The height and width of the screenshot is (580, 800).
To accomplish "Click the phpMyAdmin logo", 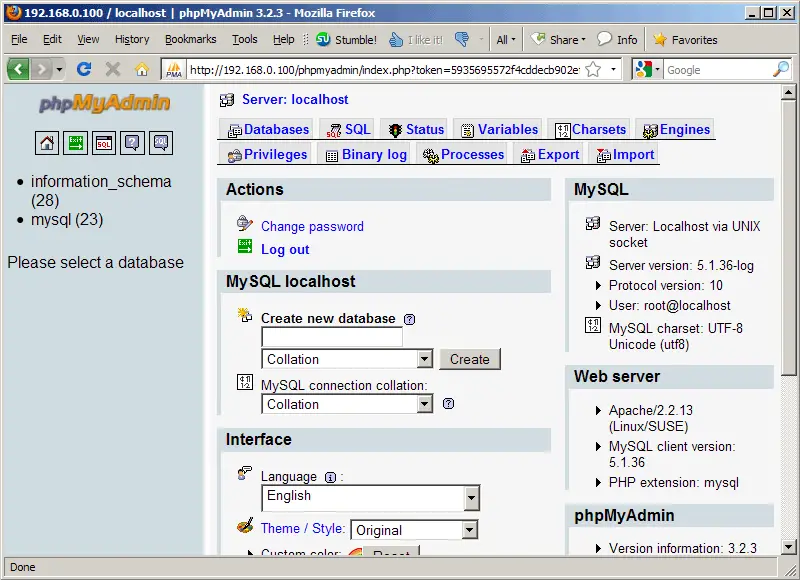I will pyautogui.click(x=104, y=103).
